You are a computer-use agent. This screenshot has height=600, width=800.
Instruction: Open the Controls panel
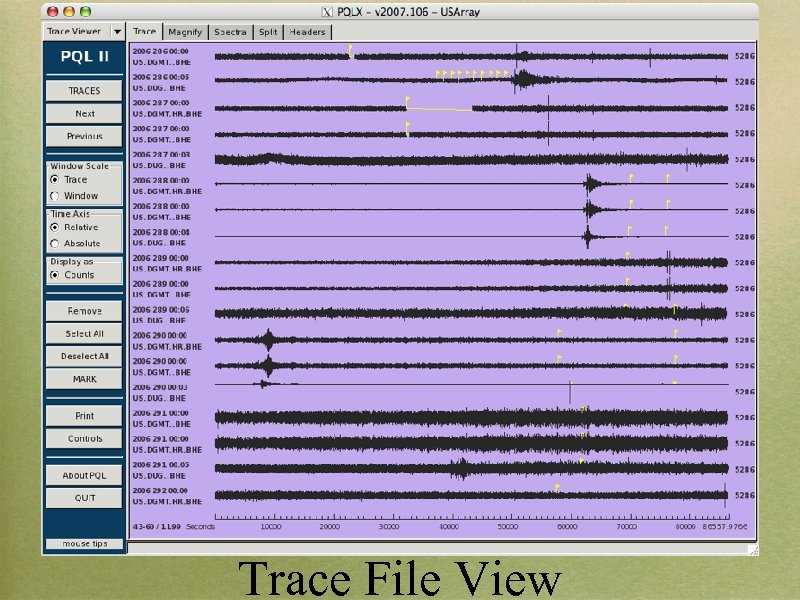tap(83, 438)
